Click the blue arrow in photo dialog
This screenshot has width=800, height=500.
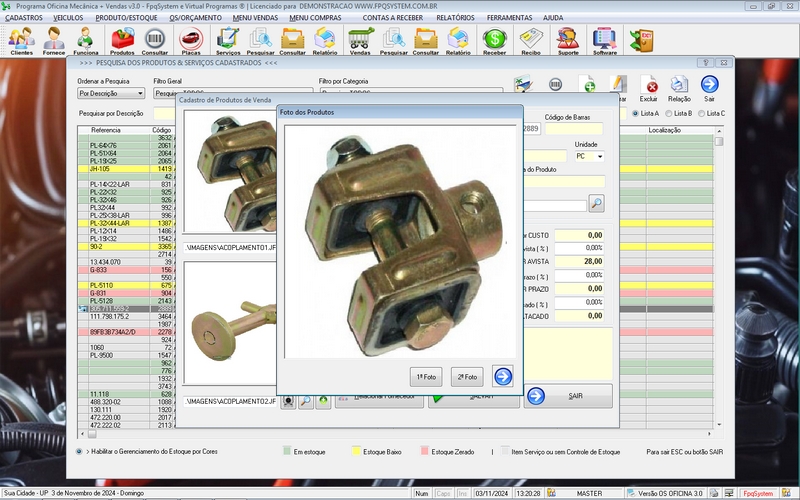(503, 376)
